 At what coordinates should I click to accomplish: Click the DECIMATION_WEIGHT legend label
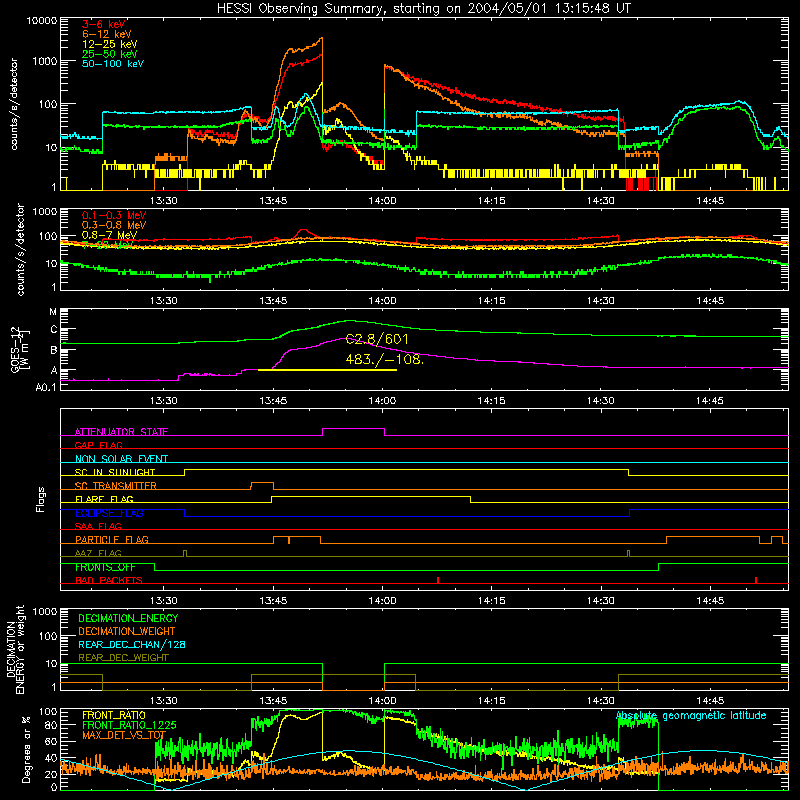pyautogui.click(x=127, y=631)
